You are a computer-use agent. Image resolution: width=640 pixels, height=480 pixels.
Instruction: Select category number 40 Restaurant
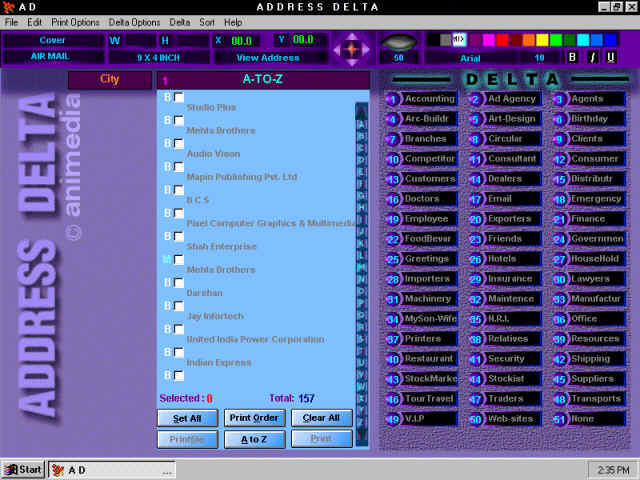click(x=422, y=359)
